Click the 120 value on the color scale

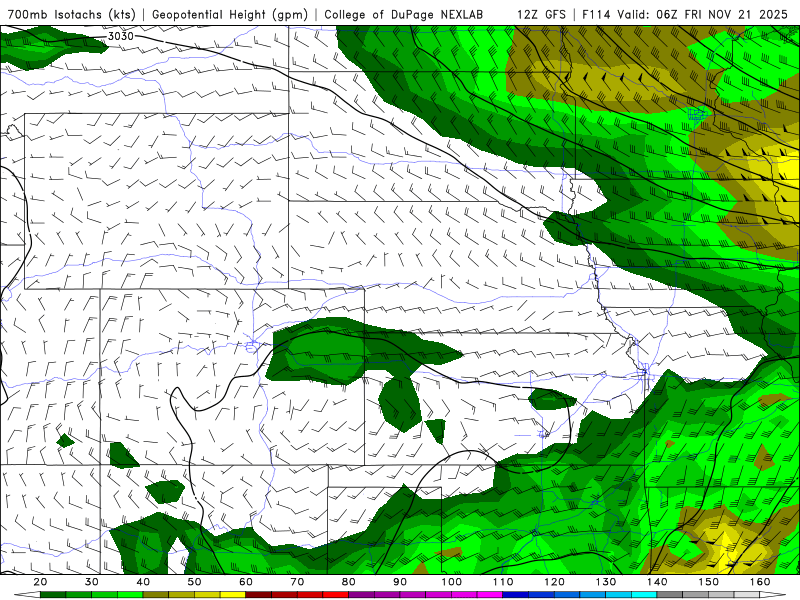tap(555, 582)
